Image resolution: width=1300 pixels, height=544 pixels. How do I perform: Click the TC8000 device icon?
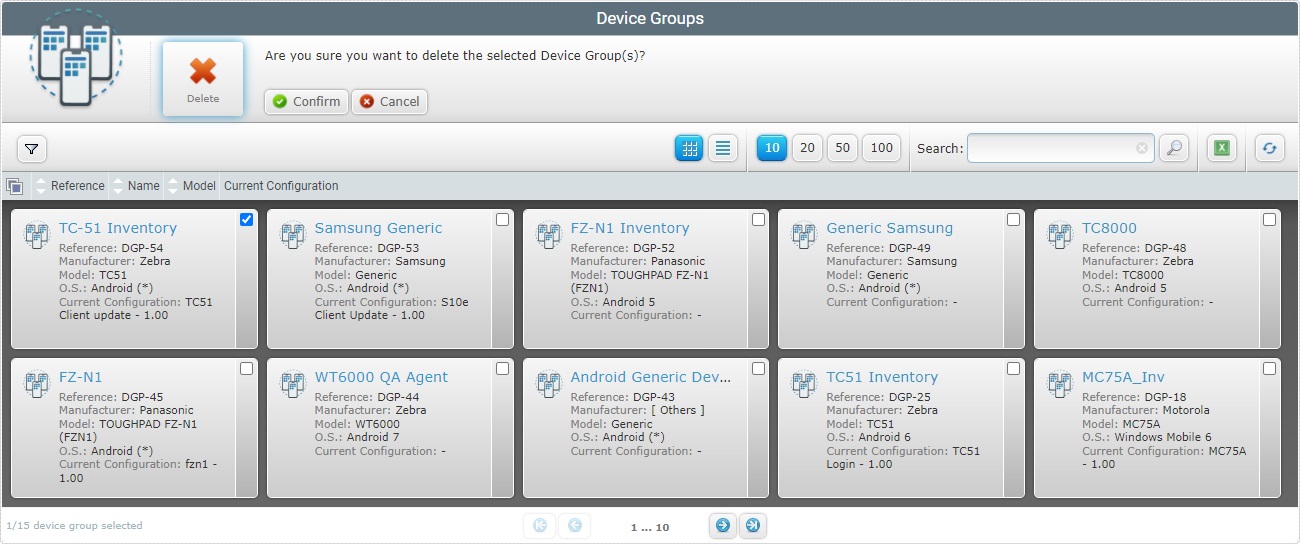pyautogui.click(x=1060, y=235)
